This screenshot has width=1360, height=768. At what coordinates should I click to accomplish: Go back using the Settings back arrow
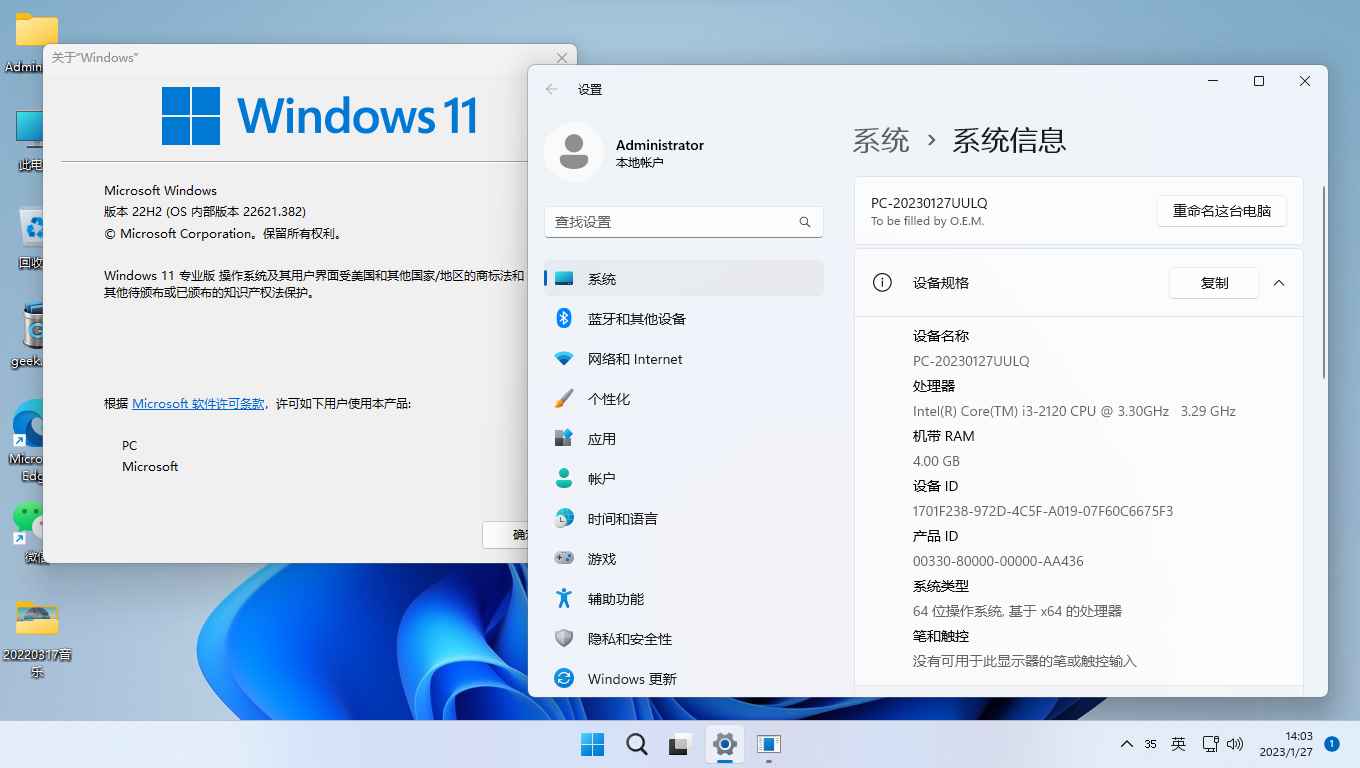point(551,89)
